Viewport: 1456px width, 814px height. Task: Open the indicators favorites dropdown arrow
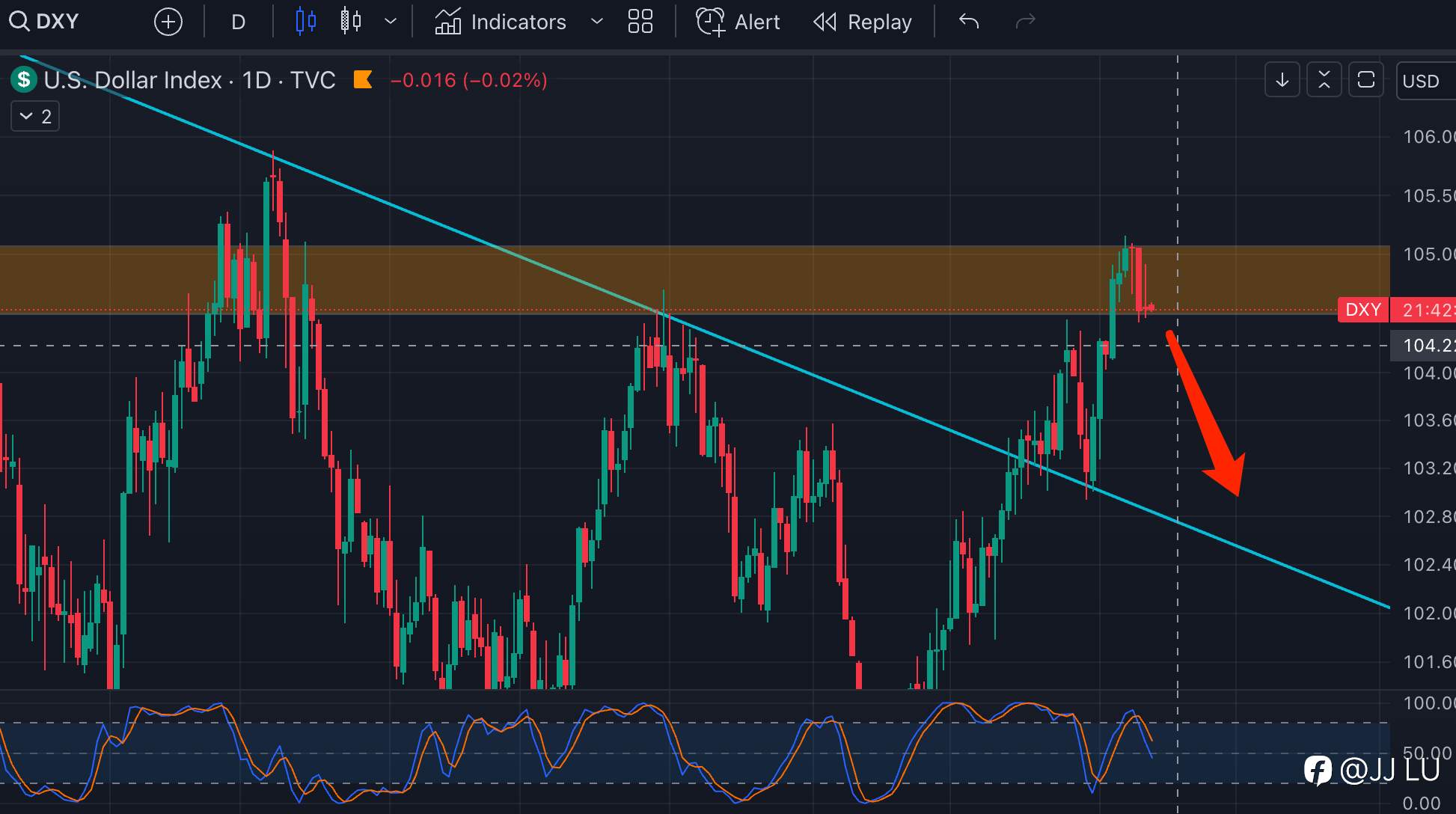tap(596, 21)
